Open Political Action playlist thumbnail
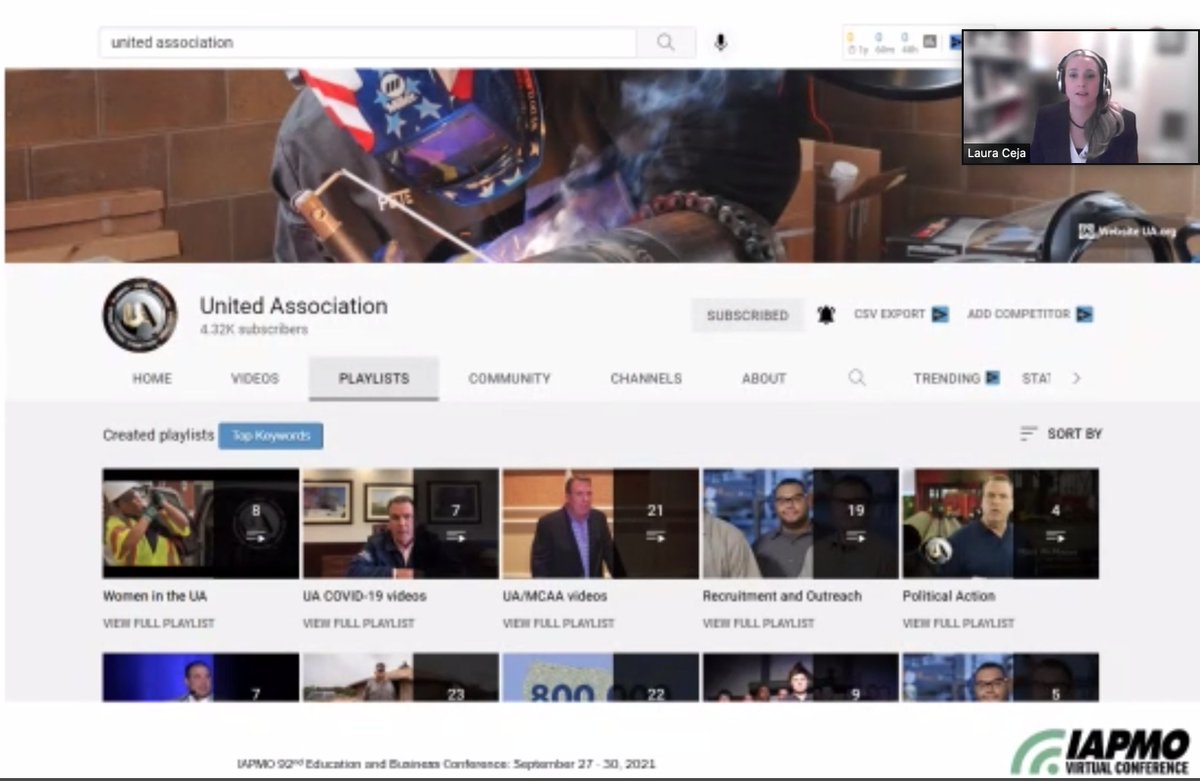The height and width of the screenshot is (781, 1200). tap(1001, 523)
